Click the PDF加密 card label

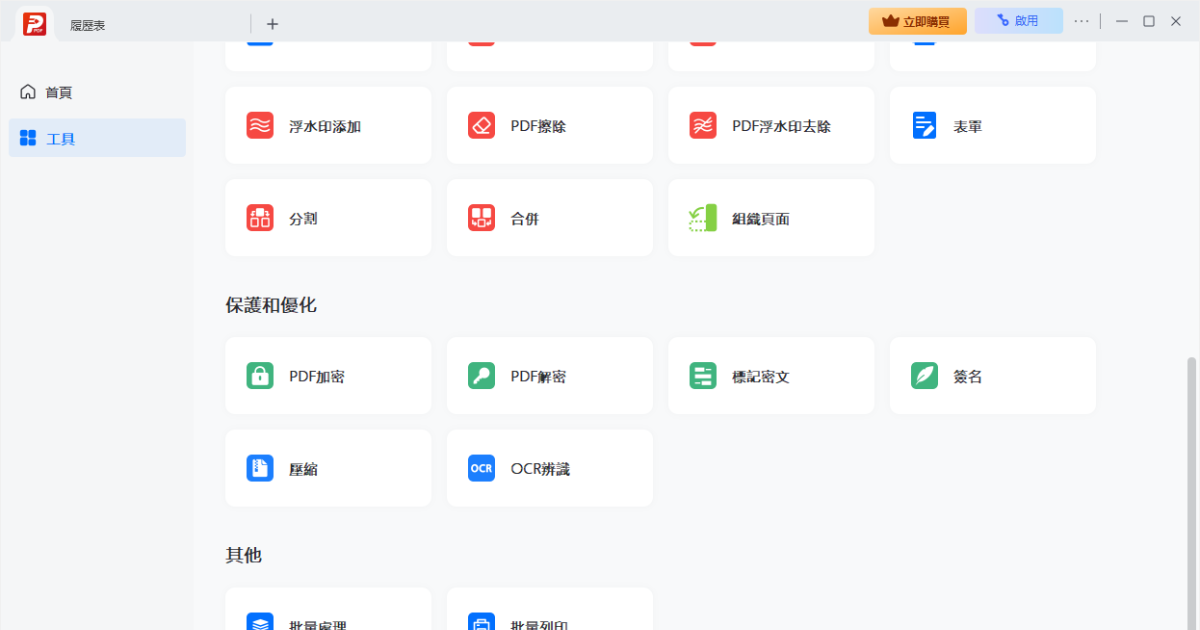317,377
